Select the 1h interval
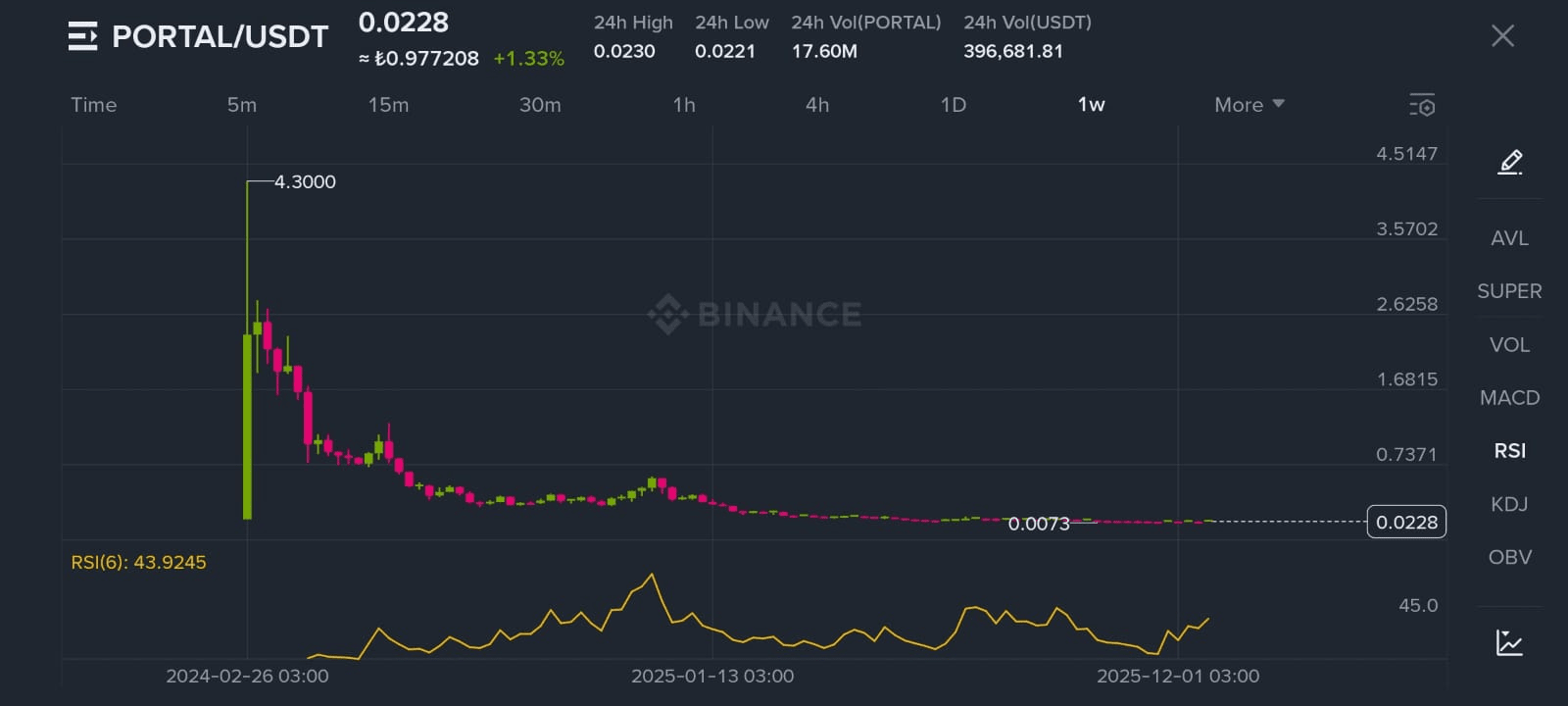The width and height of the screenshot is (1568, 706). 684,105
